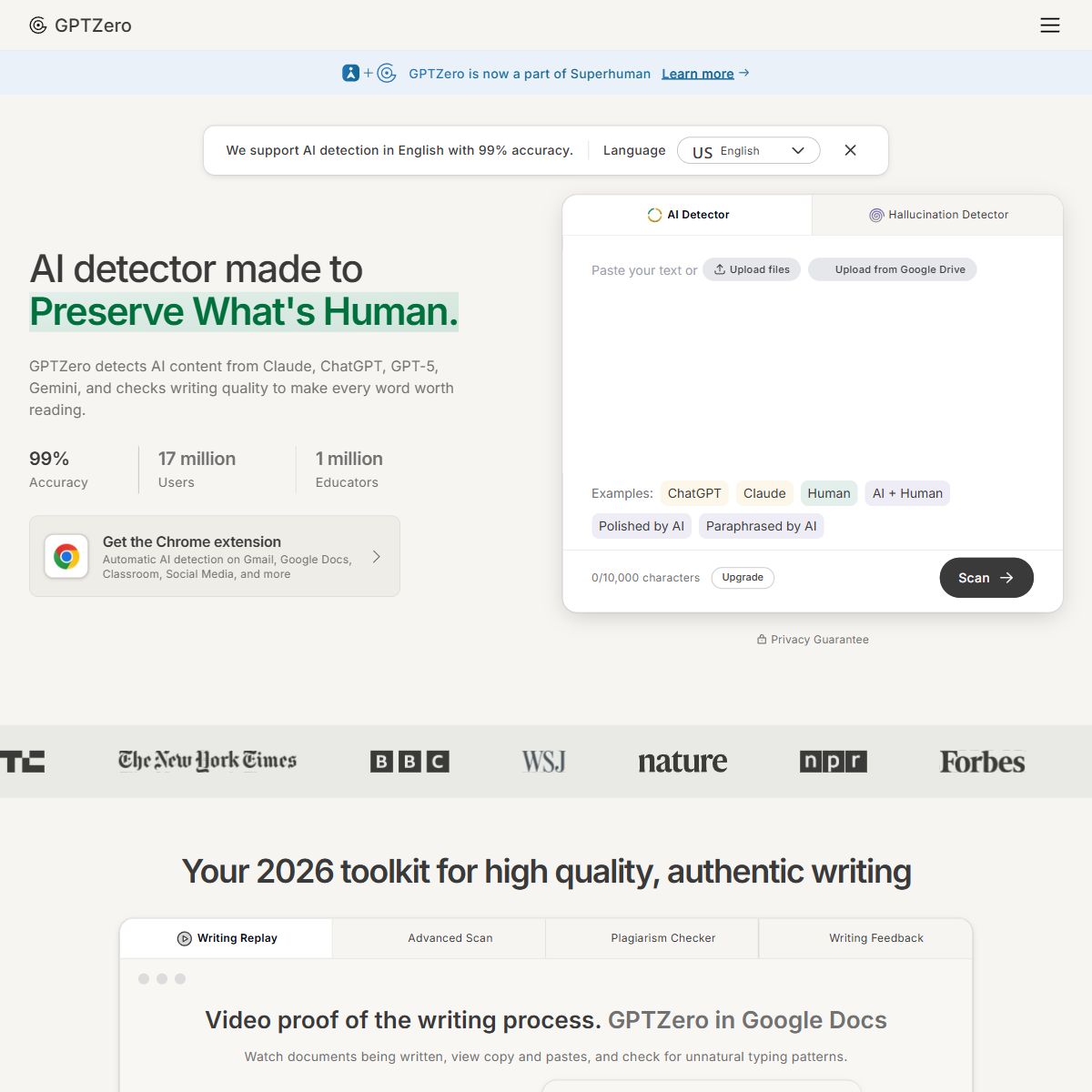Open the Get the Chrome extension card arrow
Screen dimensions: 1092x1092
377,556
